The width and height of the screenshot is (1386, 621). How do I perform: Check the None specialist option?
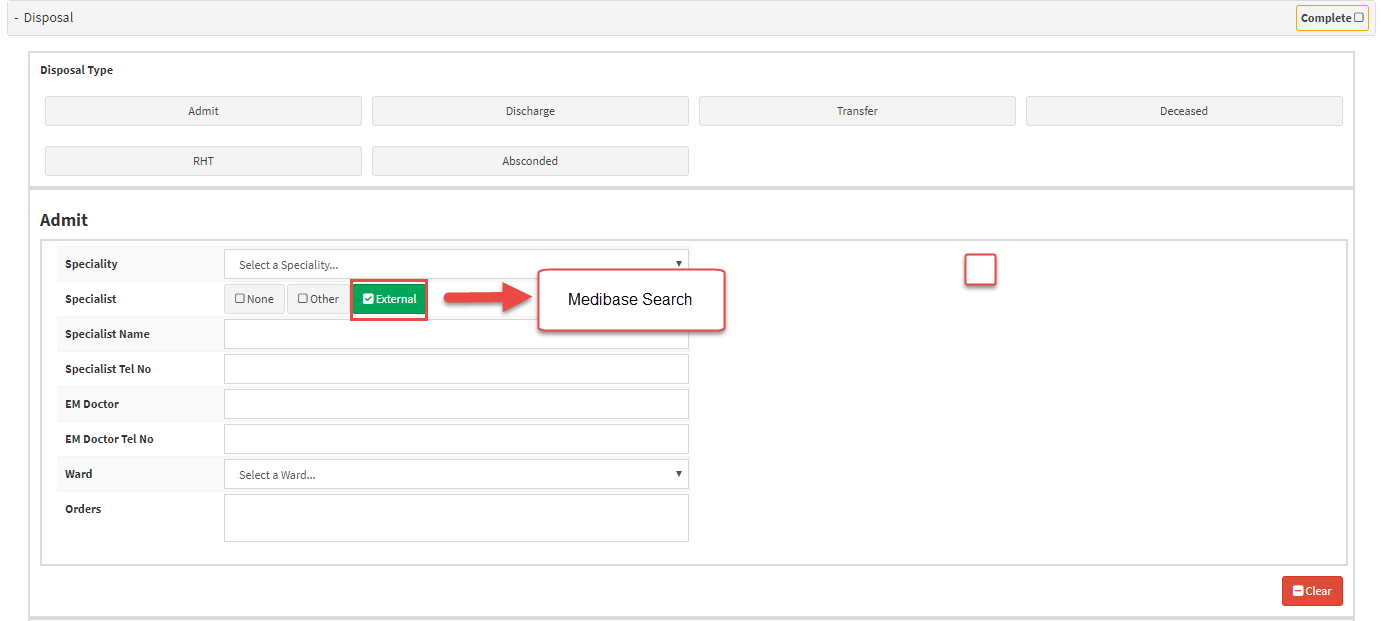pos(254,299)
